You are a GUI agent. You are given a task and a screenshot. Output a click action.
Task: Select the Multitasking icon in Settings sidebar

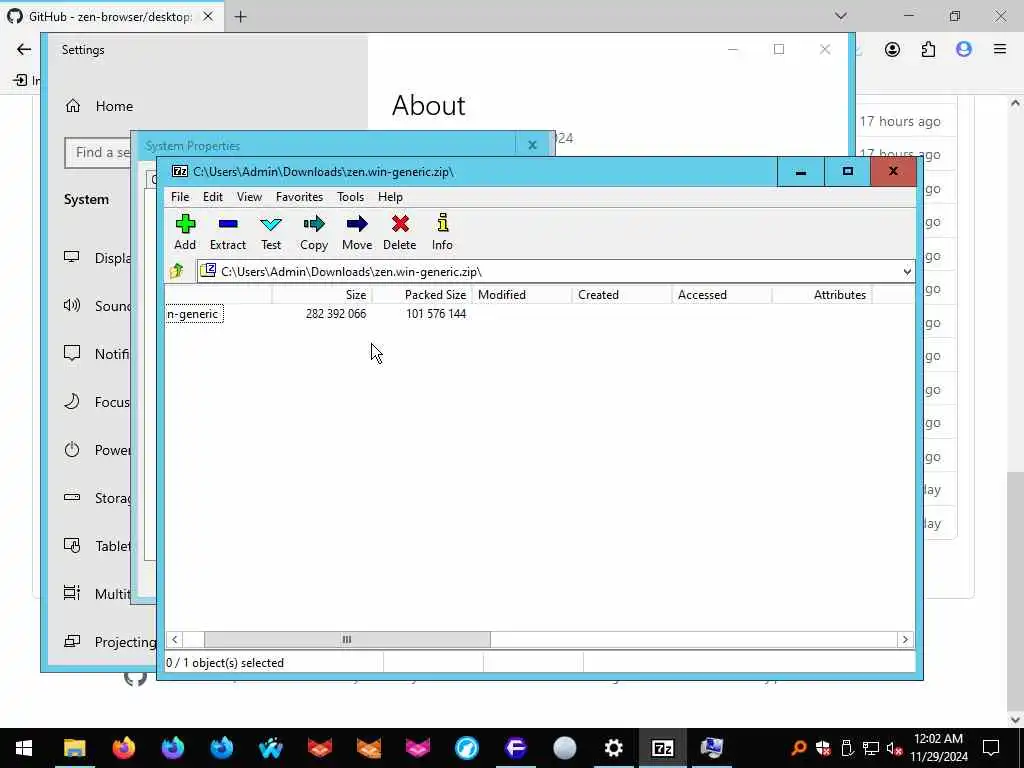coord(72,593)
